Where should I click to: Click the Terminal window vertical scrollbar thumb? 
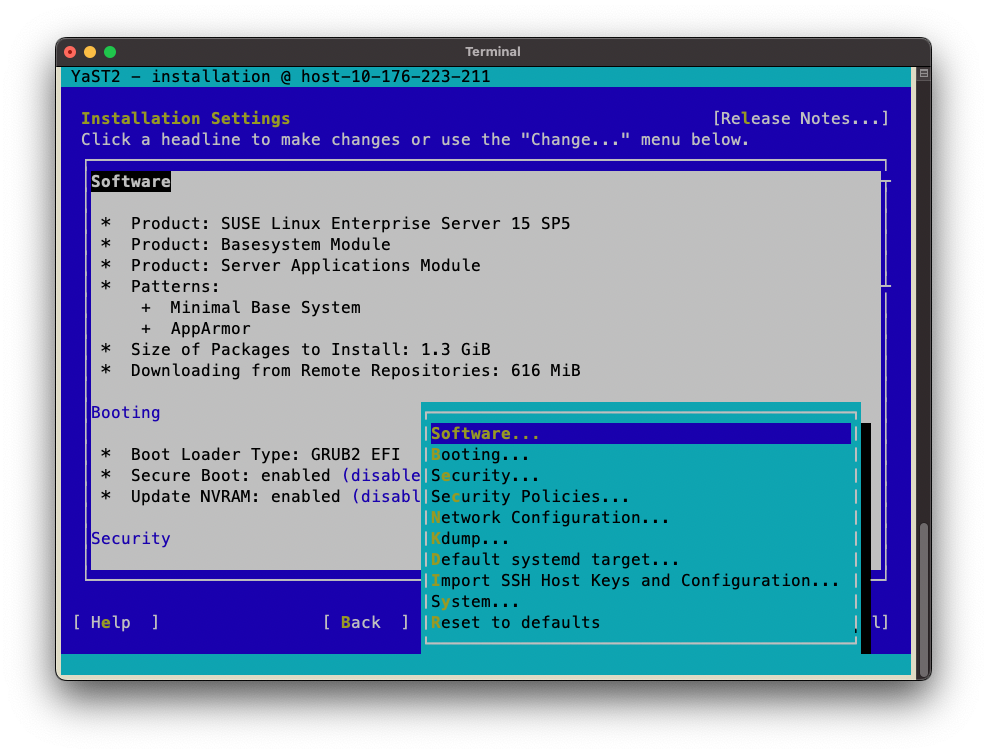coord(924,598)
